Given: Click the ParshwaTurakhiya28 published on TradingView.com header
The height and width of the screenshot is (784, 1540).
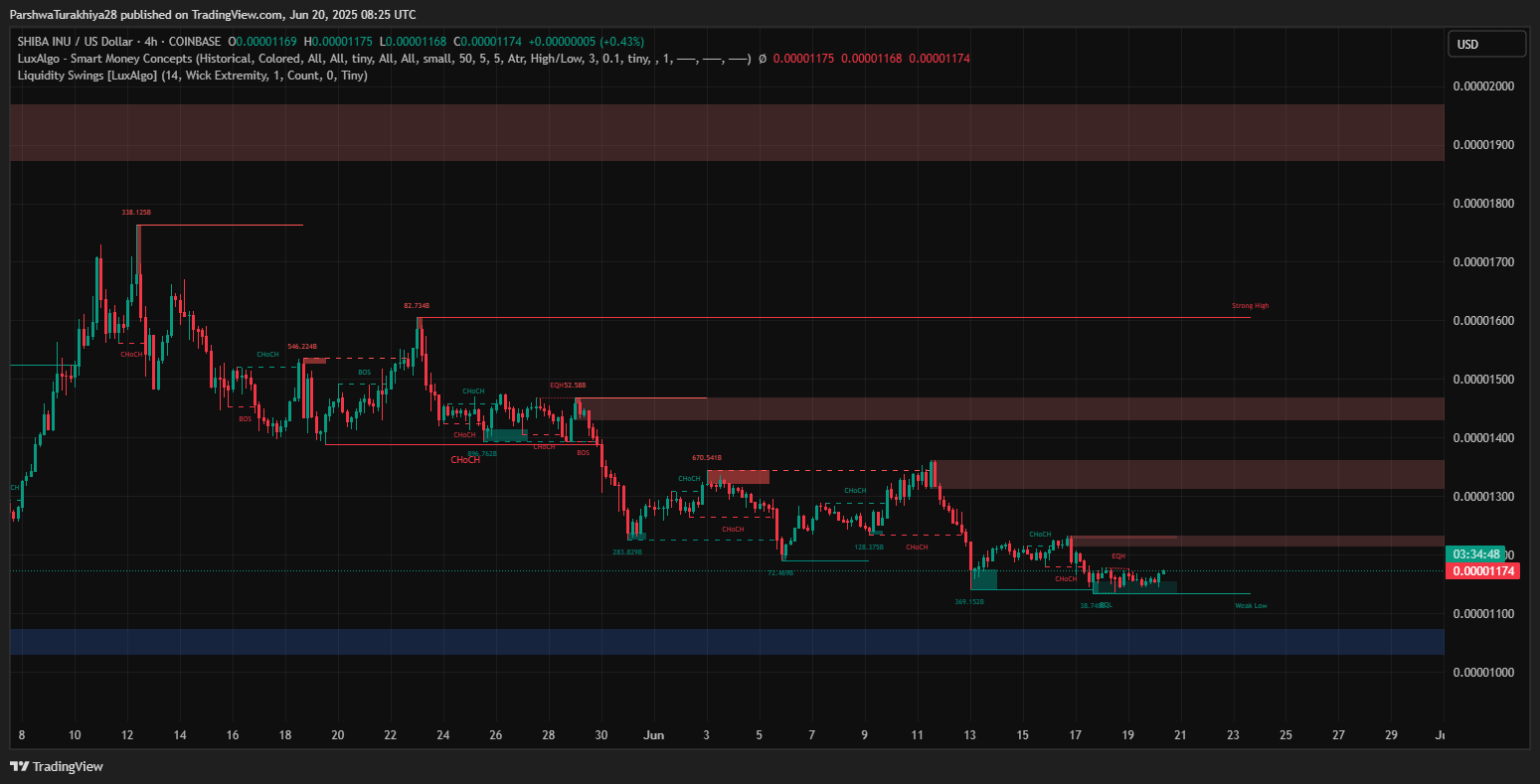Looking at the screenshot, I should click(x=213, y=14).
